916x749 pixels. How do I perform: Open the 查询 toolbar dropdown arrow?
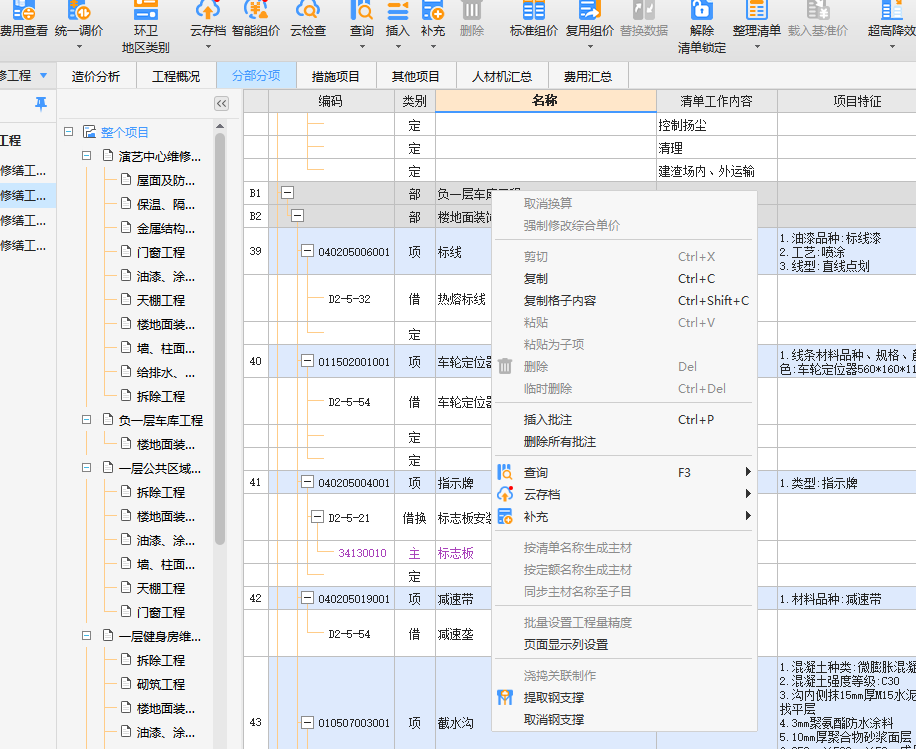[362, 47]
